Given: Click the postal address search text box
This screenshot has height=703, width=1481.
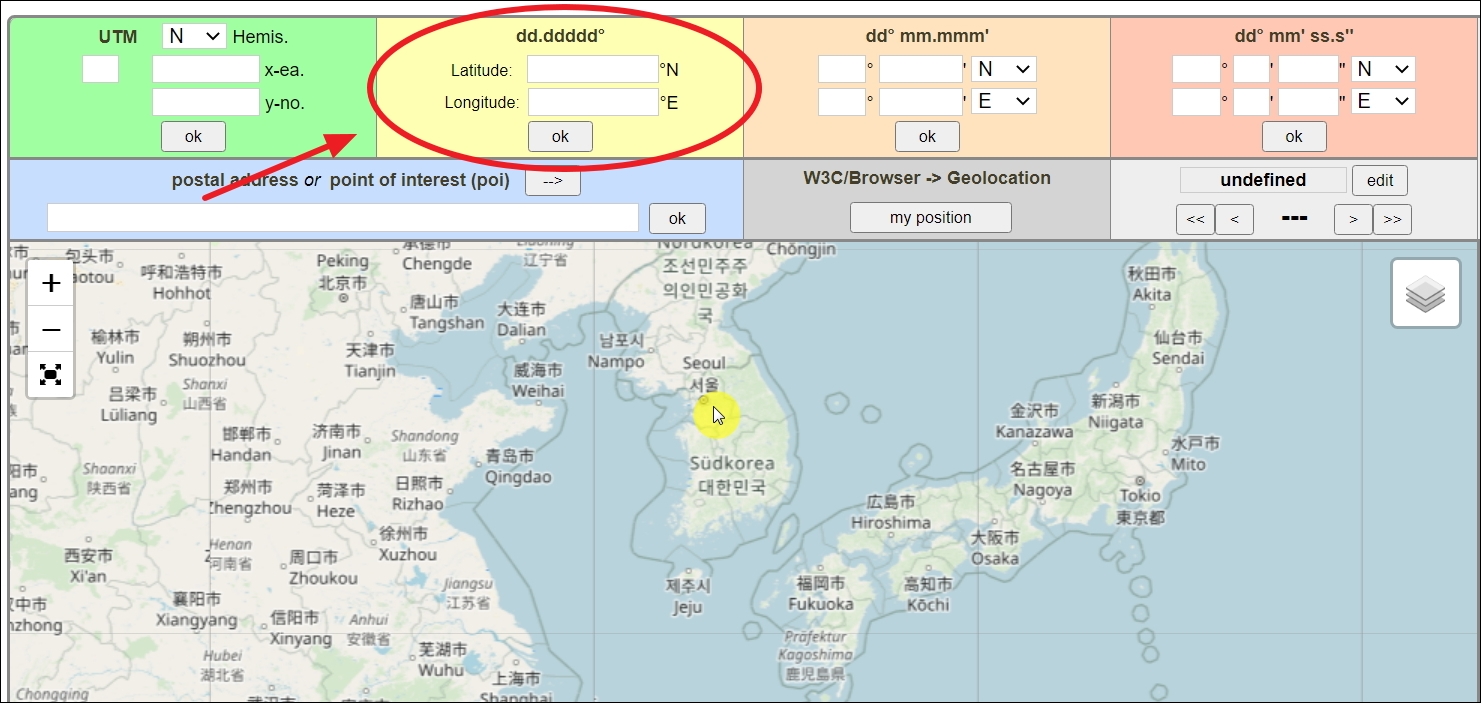Looking at the screenshot, I should pos(343,218).
